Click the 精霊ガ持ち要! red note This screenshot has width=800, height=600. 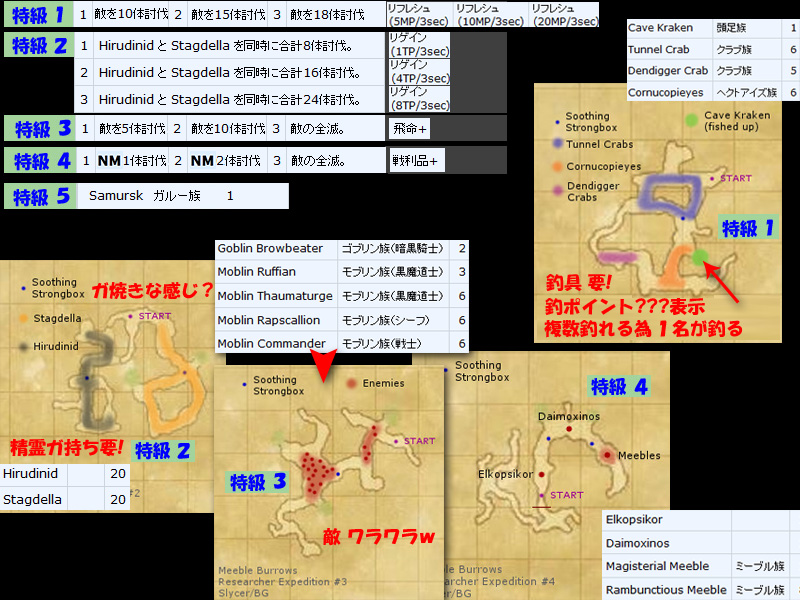(x=67, y=448)
